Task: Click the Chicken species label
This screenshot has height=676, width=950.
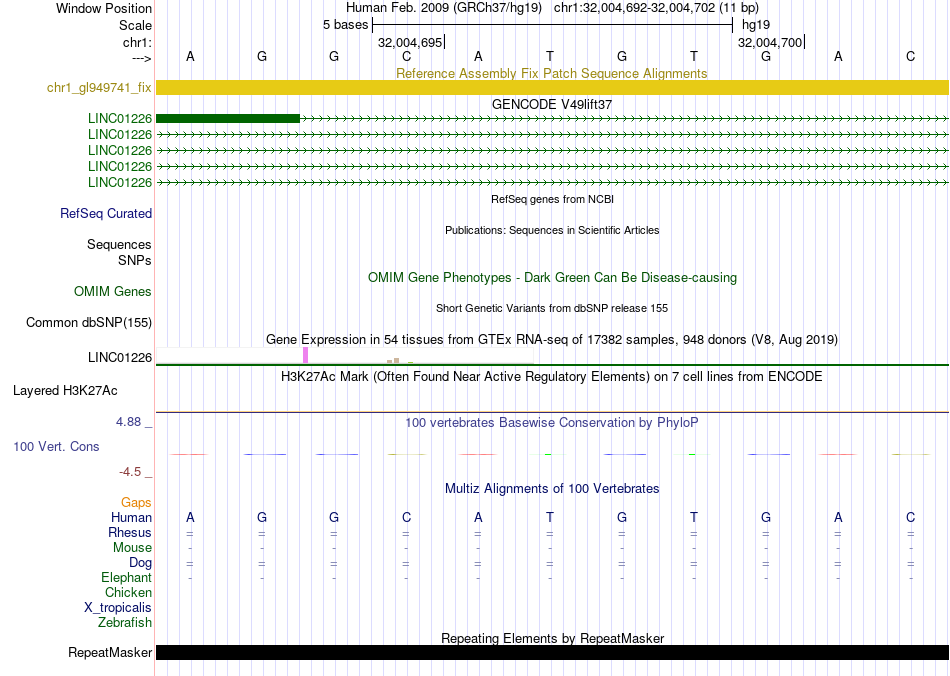Action: click(x=128, y=592)
